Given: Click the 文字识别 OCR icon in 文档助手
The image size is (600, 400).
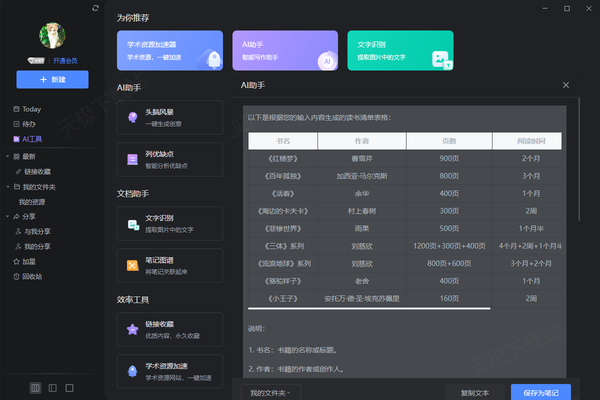Looking at the screenshot, I should 132,226.
